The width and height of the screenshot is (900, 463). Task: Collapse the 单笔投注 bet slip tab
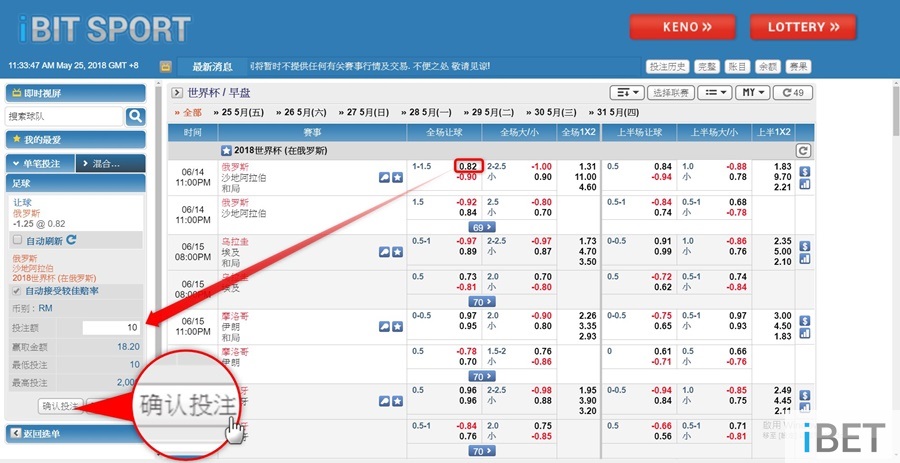tap(40, 164)
